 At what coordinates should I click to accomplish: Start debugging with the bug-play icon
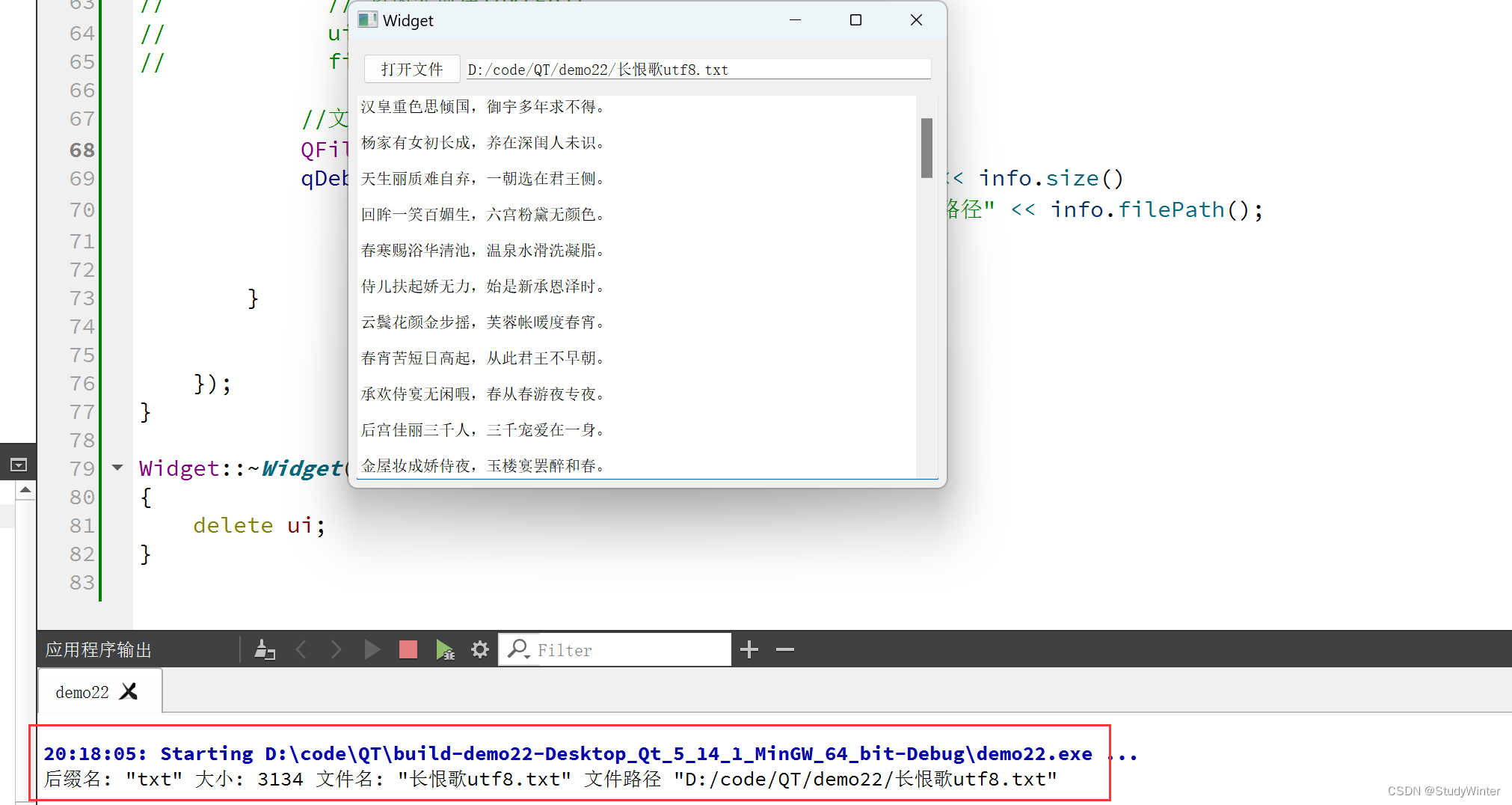(x=446, y=649)
